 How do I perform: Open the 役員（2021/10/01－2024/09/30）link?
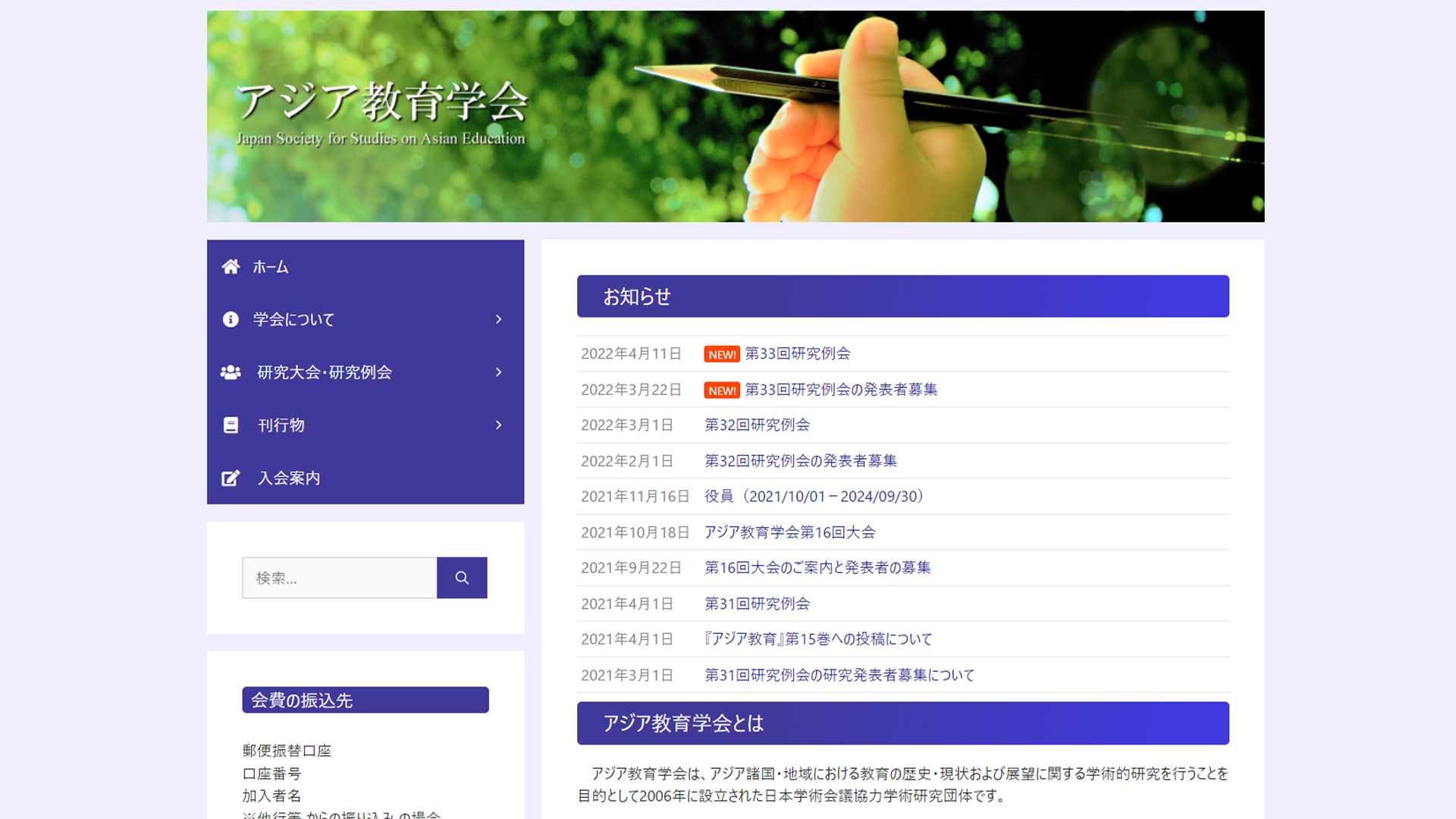[x=814, y=496]
